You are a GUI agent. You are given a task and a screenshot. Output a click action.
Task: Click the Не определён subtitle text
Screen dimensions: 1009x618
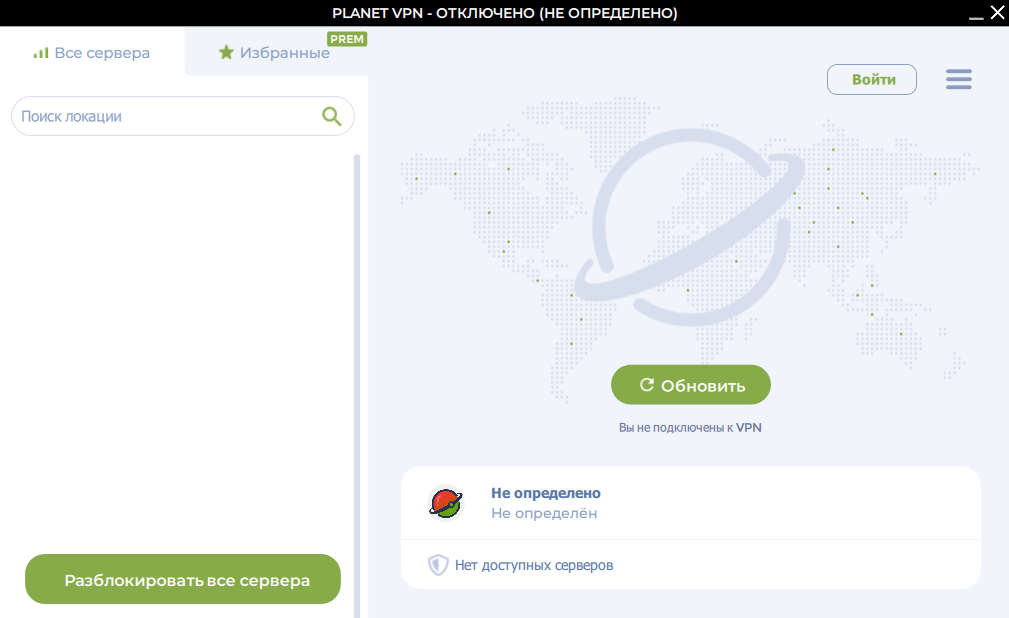coord(544,513)
